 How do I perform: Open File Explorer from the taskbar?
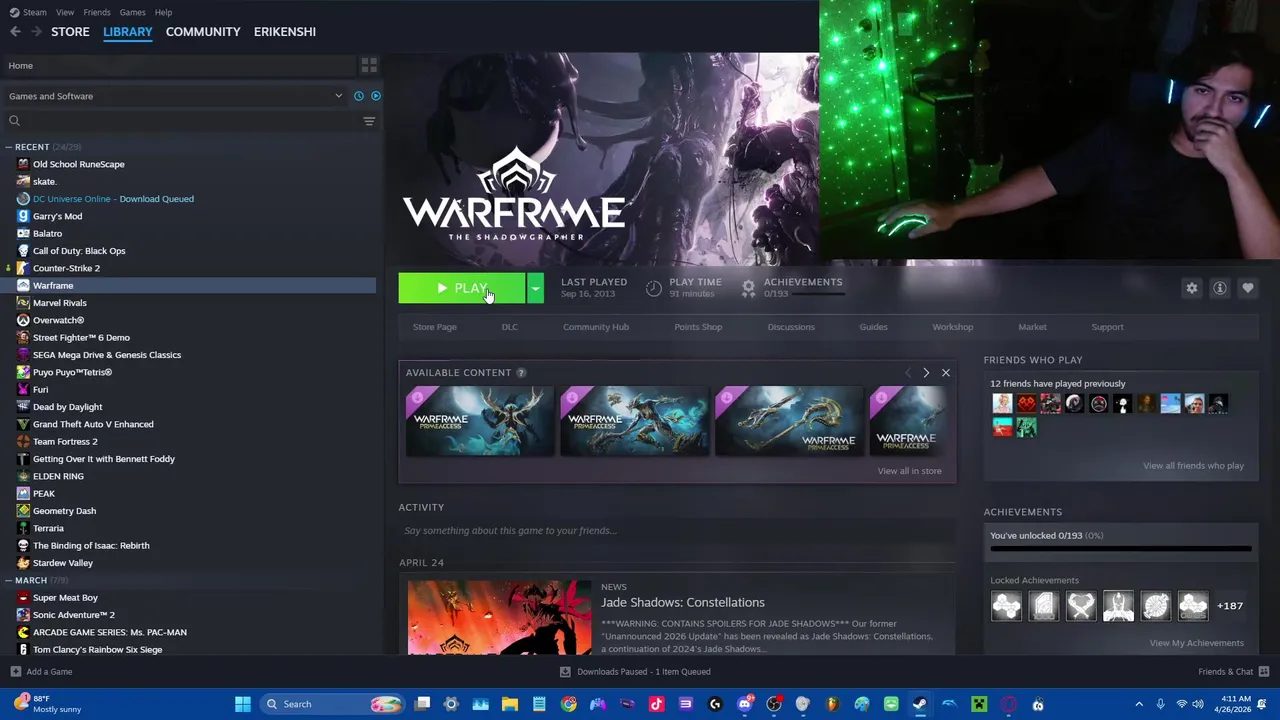[510, 704]
